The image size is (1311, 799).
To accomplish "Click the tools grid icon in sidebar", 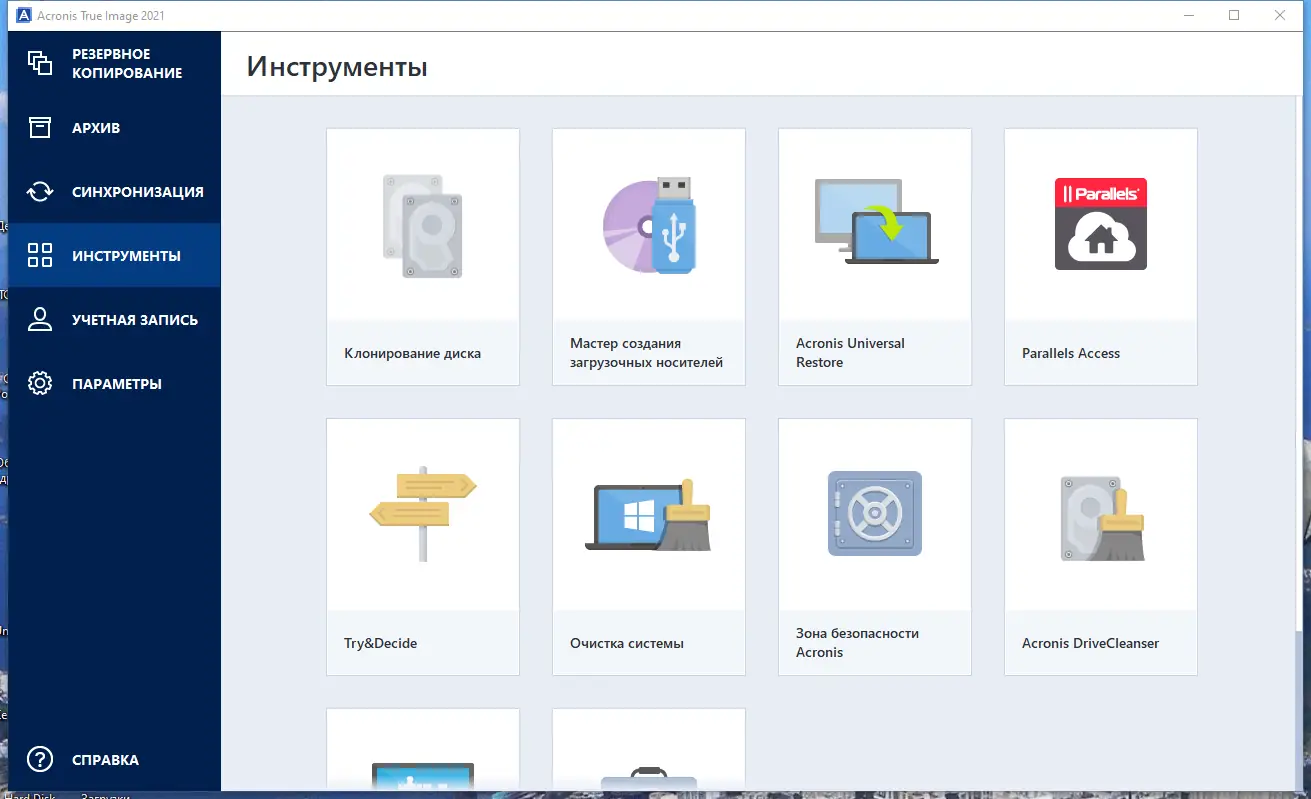I will 40,255.
